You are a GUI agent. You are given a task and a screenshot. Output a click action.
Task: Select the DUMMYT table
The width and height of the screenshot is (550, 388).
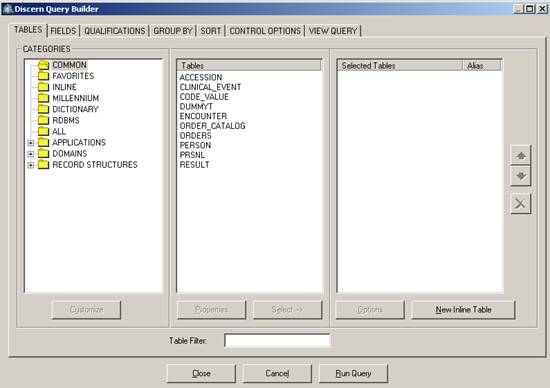tap(196, 106)
